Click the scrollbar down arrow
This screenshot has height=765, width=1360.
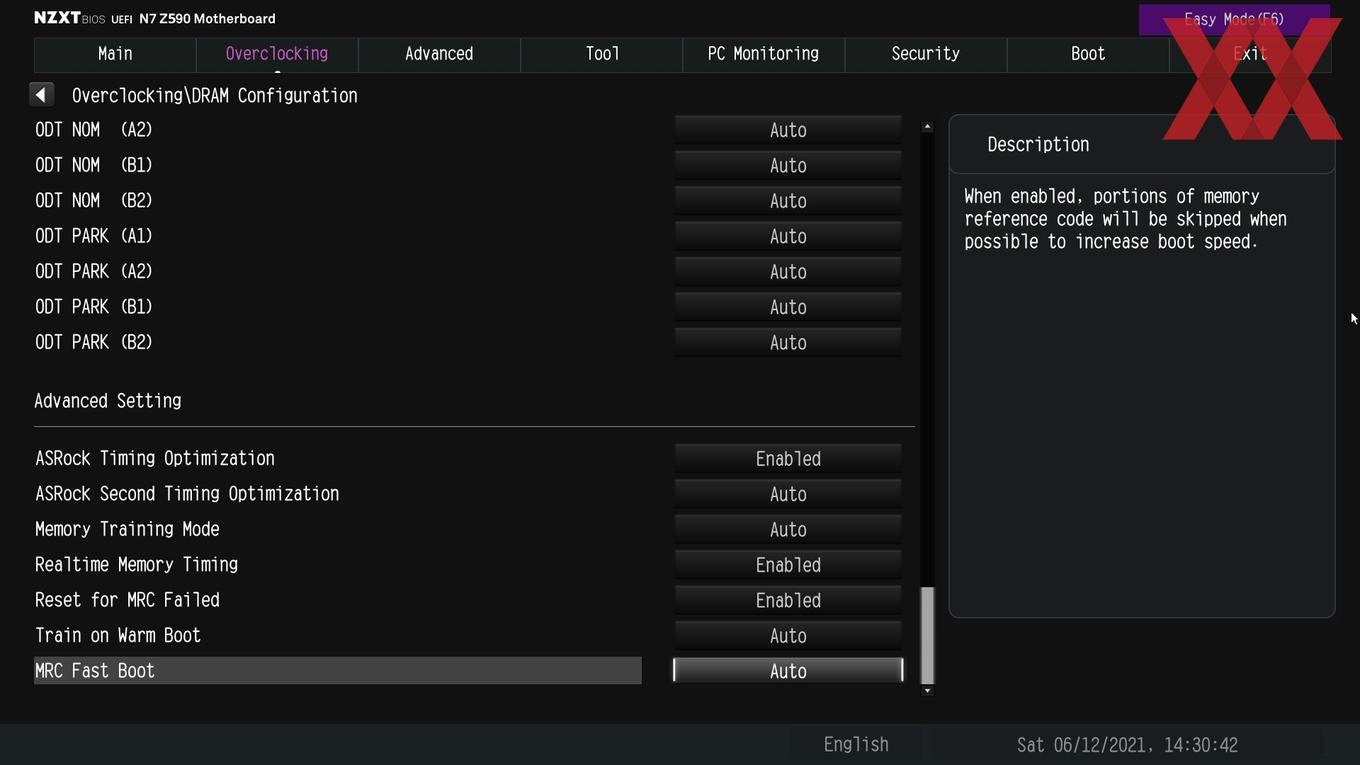click(x=927, y=690)
